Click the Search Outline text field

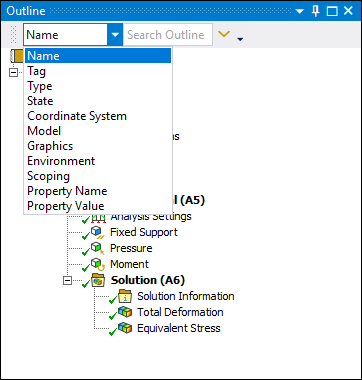tap(168, 35)
